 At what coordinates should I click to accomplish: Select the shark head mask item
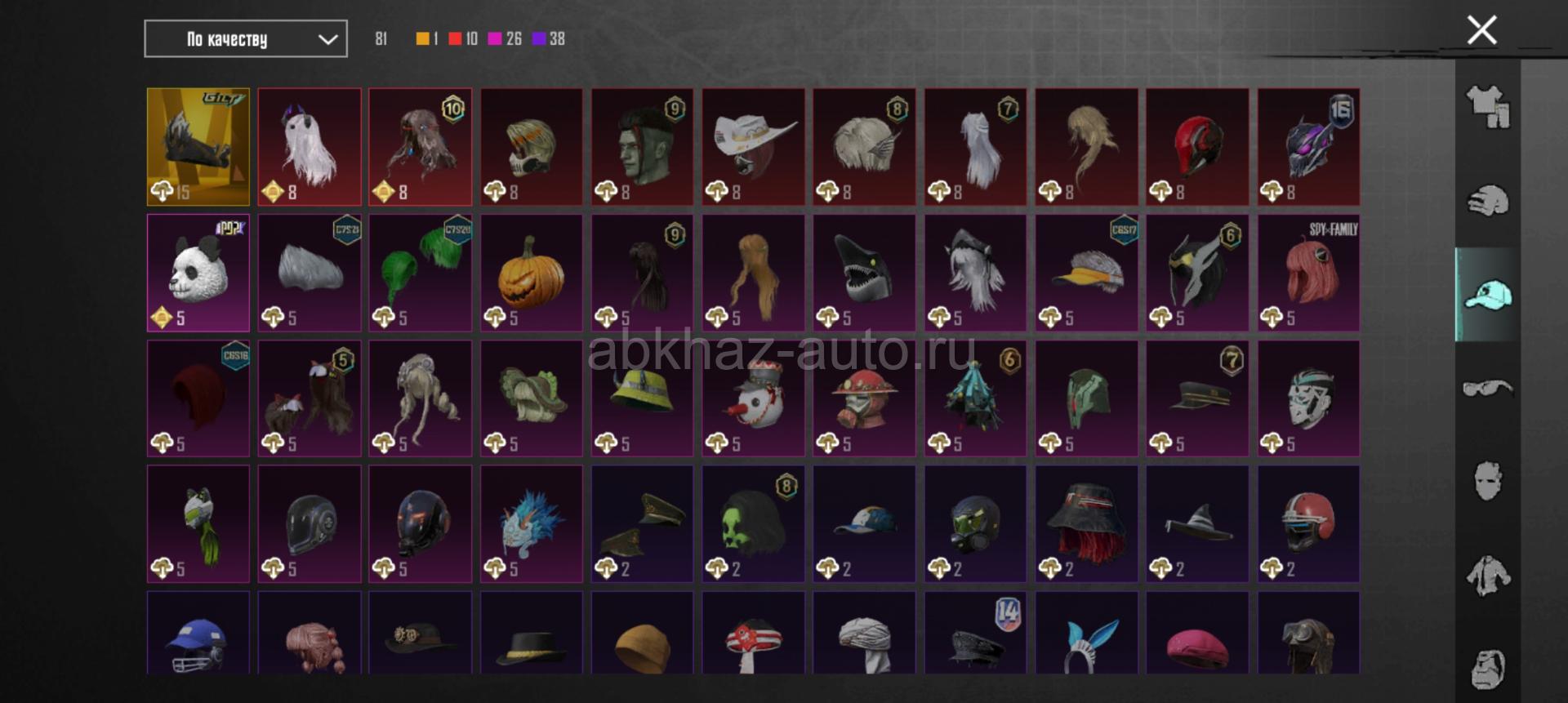coord(864,273)
